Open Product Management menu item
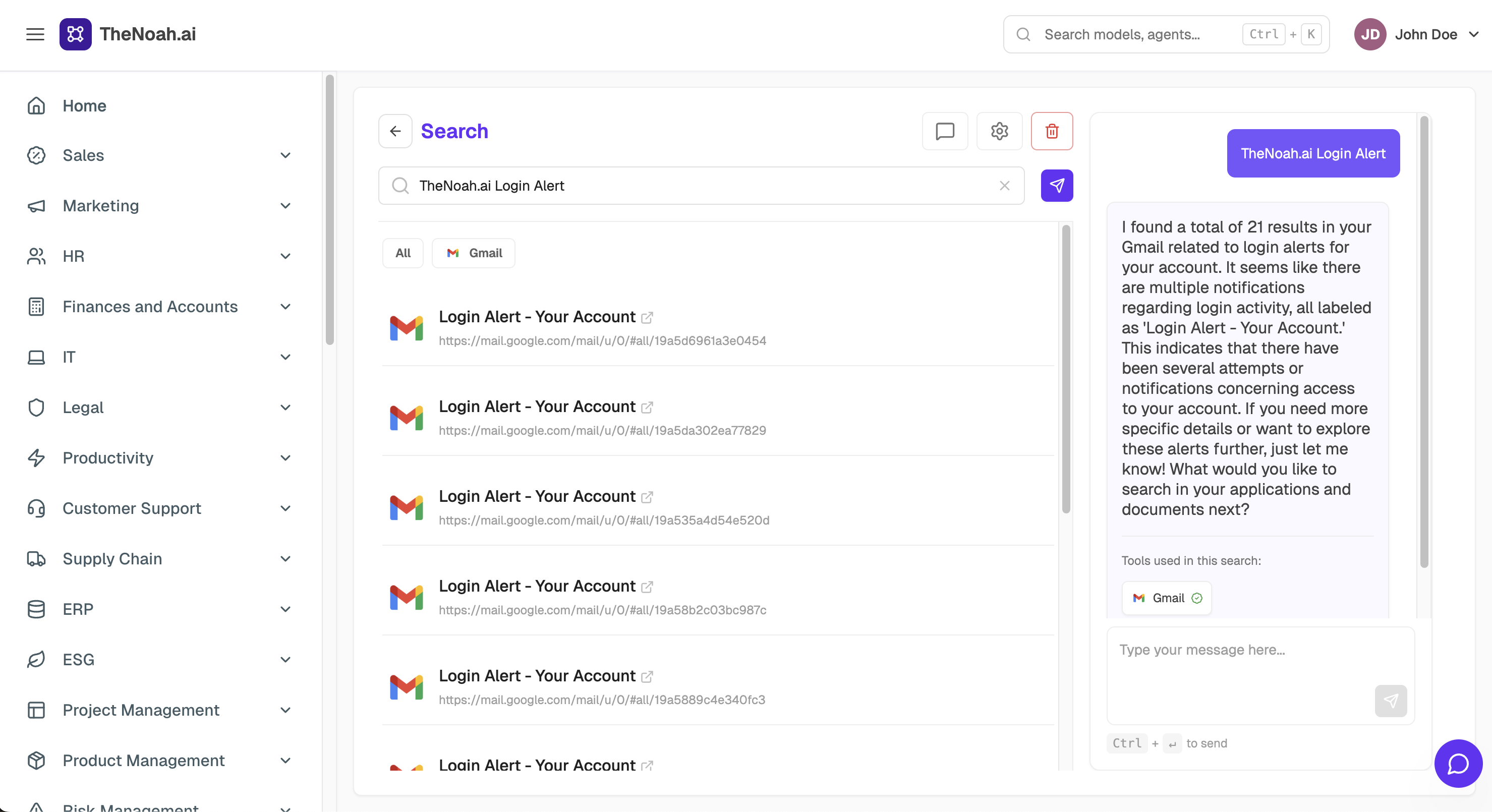Screen dimensions: 1492x812 coord(144,760)
